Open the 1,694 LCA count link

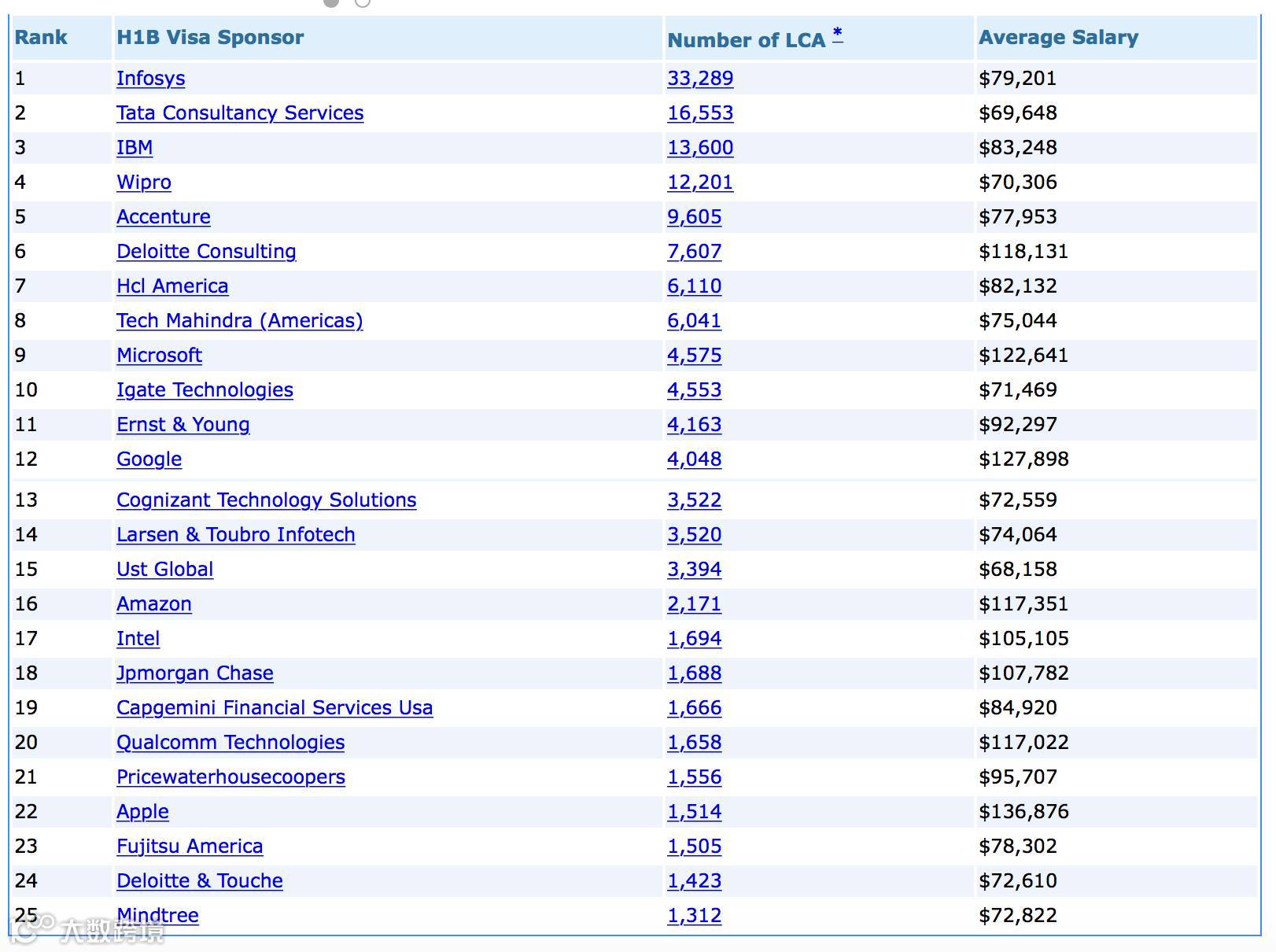click(695, 639)
